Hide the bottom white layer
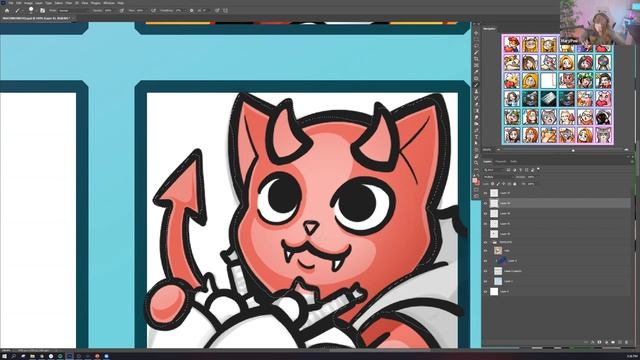Viewport: 640px width, 360px height. (x=485, y=291)
